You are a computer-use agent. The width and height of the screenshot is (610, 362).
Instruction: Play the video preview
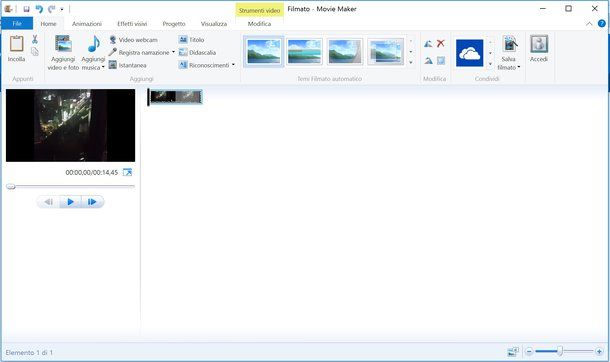[70, 202]
